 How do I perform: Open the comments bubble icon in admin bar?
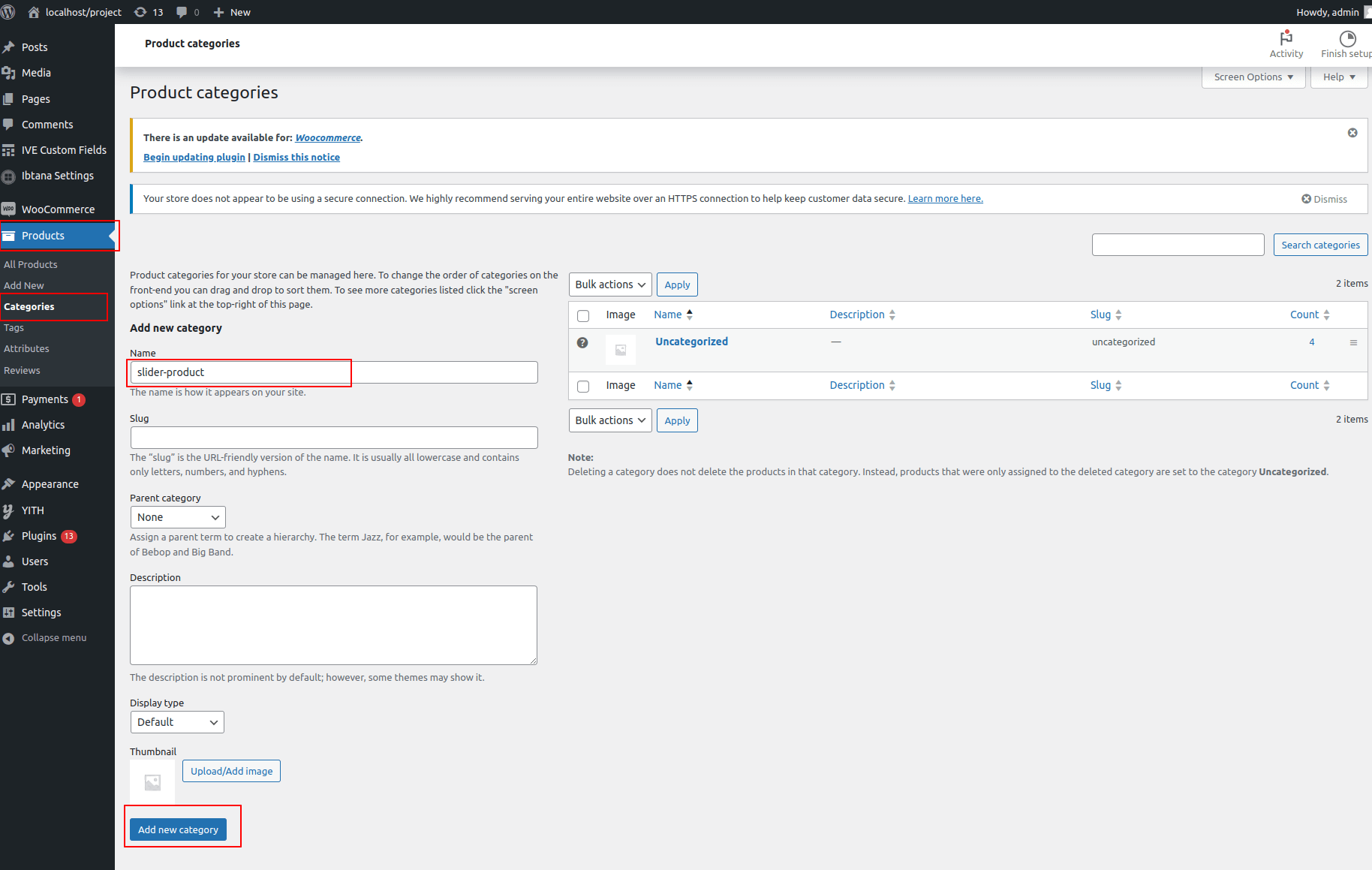click(x=182, y=12)
